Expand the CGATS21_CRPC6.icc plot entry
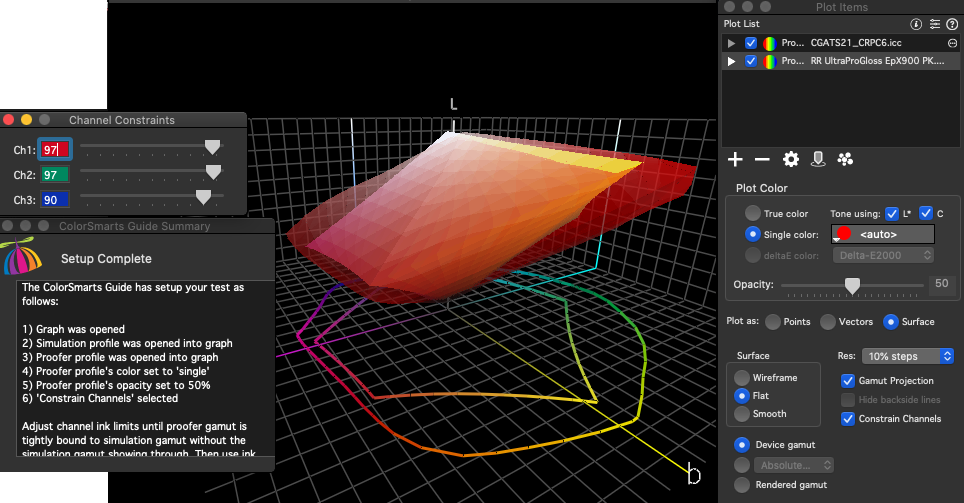Screen dimensions: 964x503 732,43
